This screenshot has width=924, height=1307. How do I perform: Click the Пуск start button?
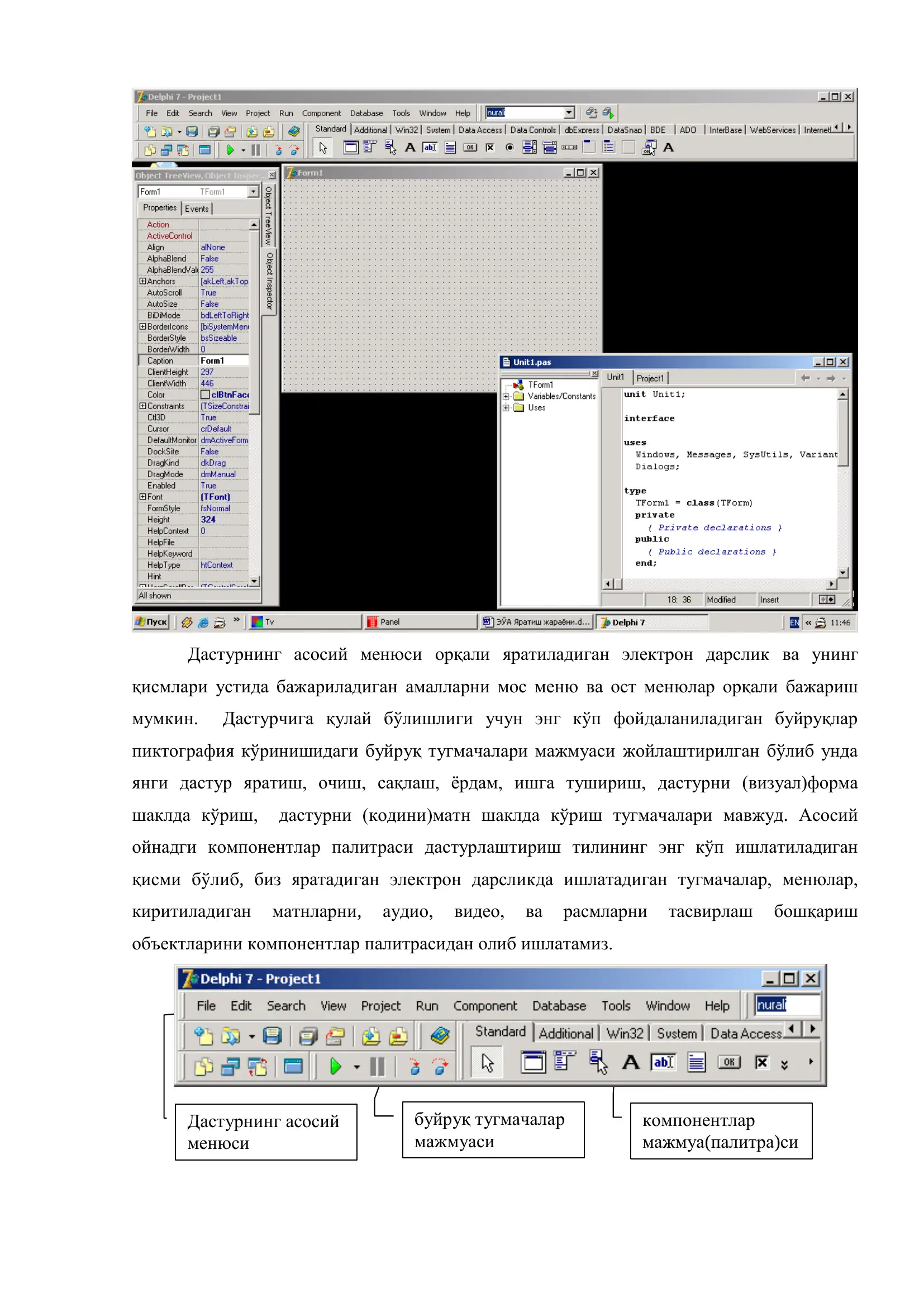(152, 622)
